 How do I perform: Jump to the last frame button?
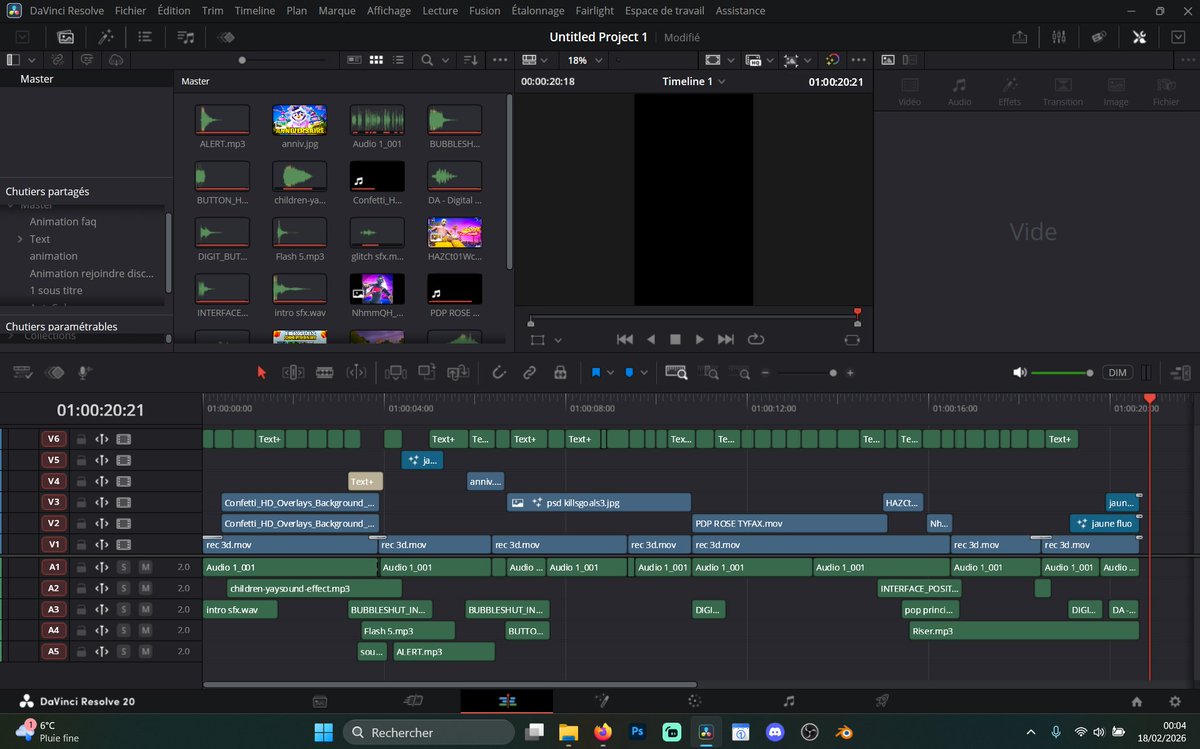(726, 339)
